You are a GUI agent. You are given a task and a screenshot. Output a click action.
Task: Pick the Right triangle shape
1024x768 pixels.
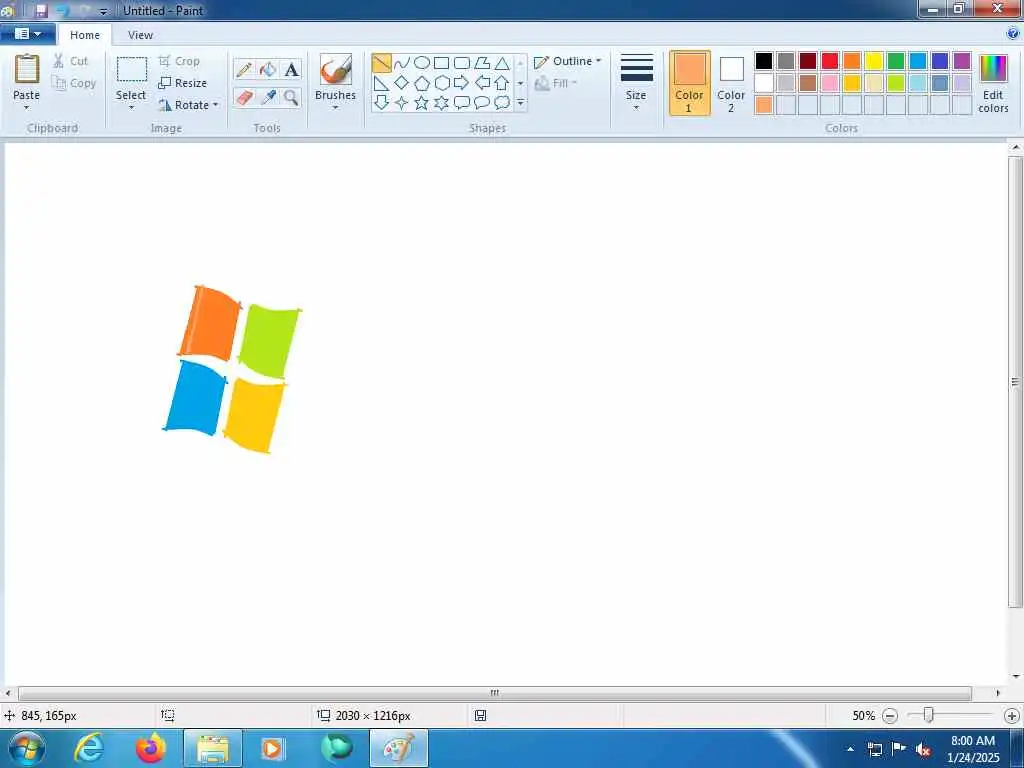point(381,83)
